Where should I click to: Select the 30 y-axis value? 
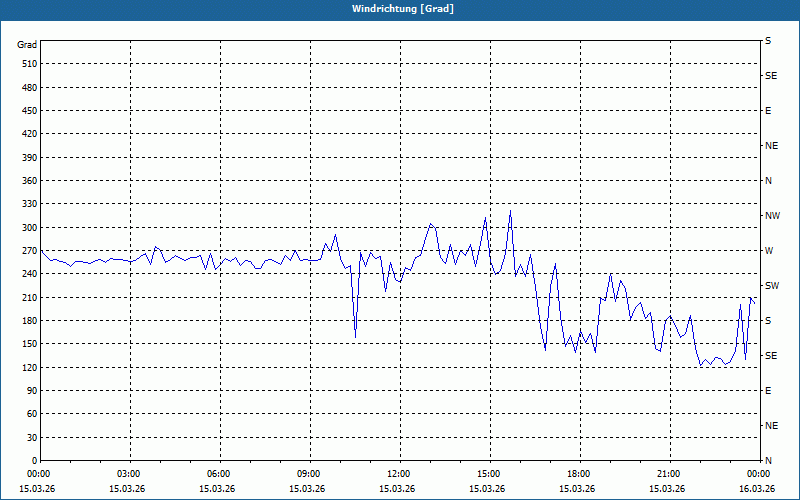tap(31, 437)
